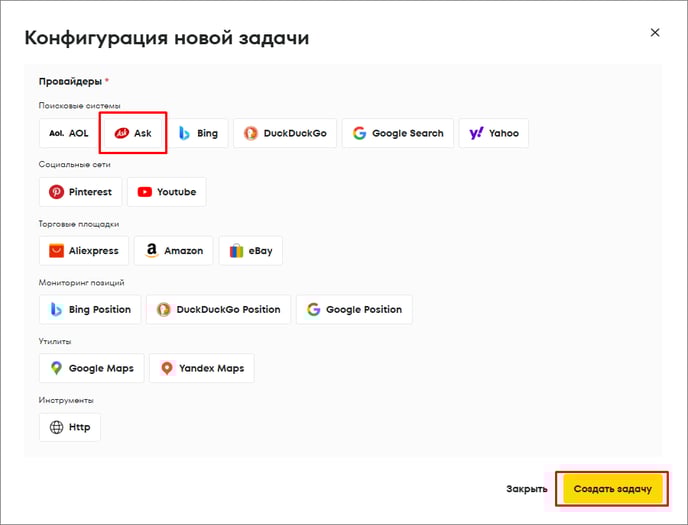The image size is (688, 525).
Task: Choose the Yahoo provider
Action: pyautogui.click(x=494, y=133)
